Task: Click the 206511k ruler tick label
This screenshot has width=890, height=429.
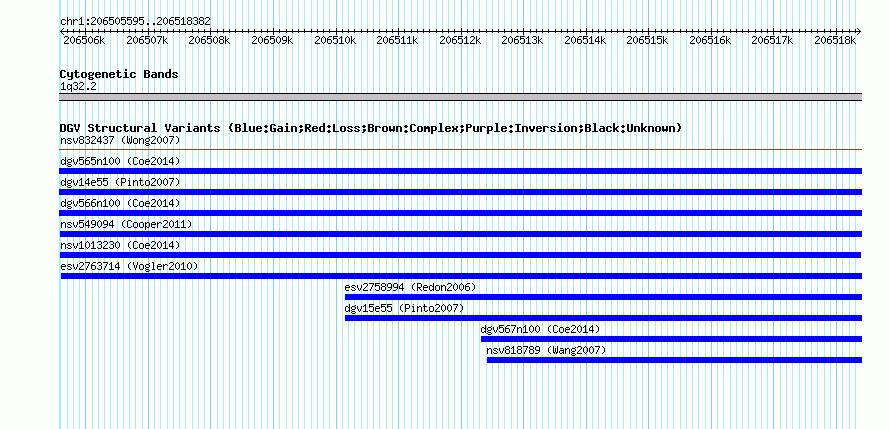Action: coord(397,40)
